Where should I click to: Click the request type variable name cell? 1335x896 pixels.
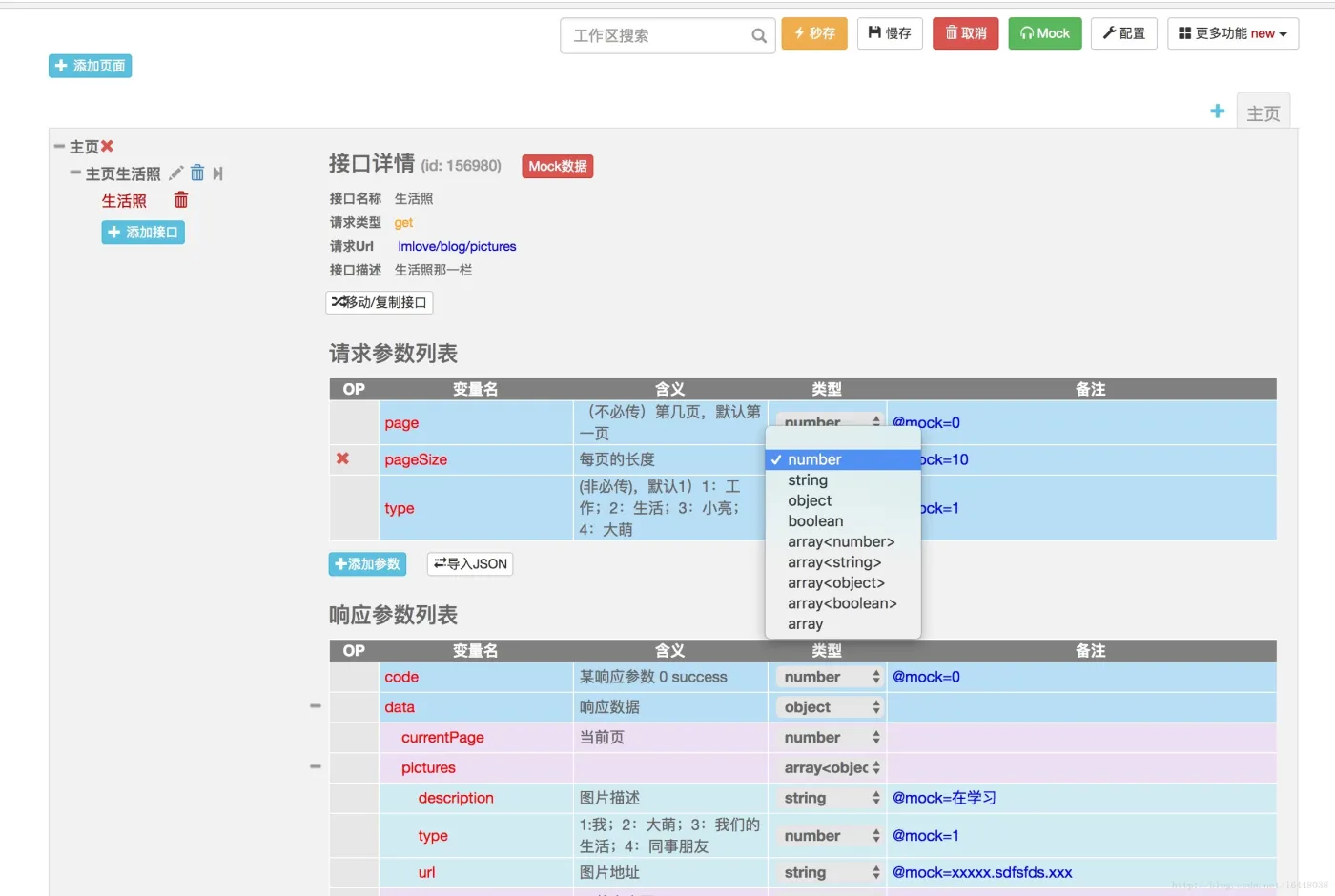click(476, 508)
